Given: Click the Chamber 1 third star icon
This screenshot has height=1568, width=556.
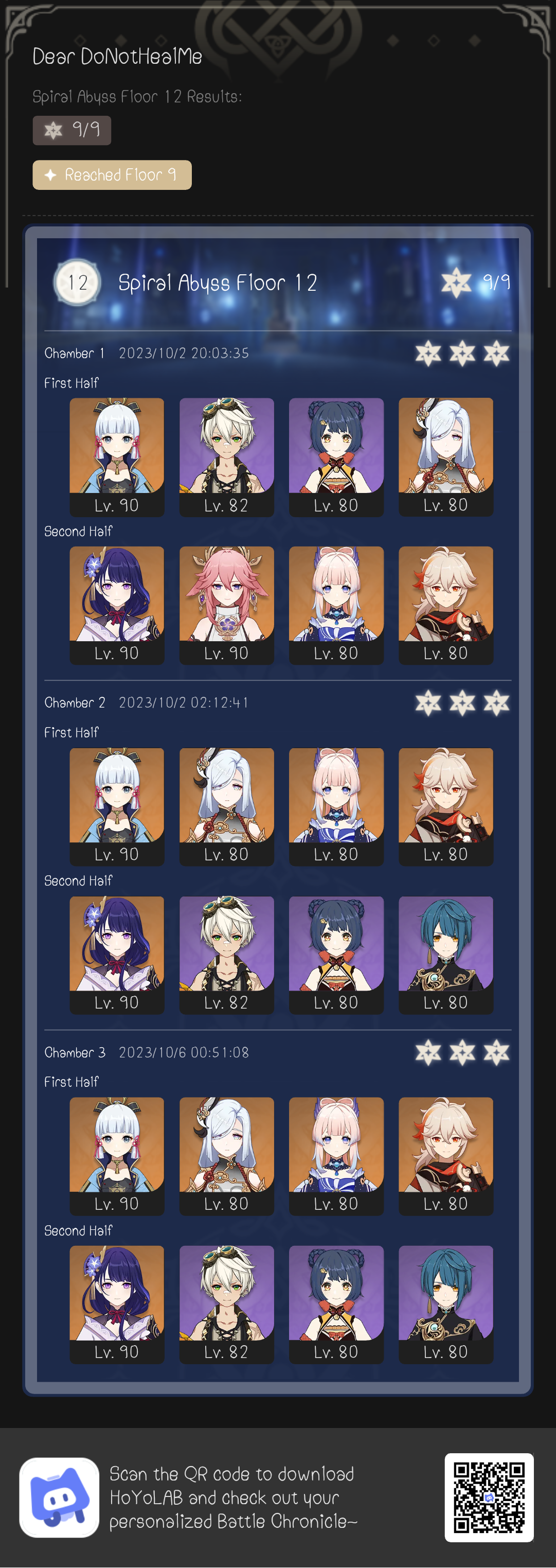Looking at the screenshot, I should [x=496, y=353].
